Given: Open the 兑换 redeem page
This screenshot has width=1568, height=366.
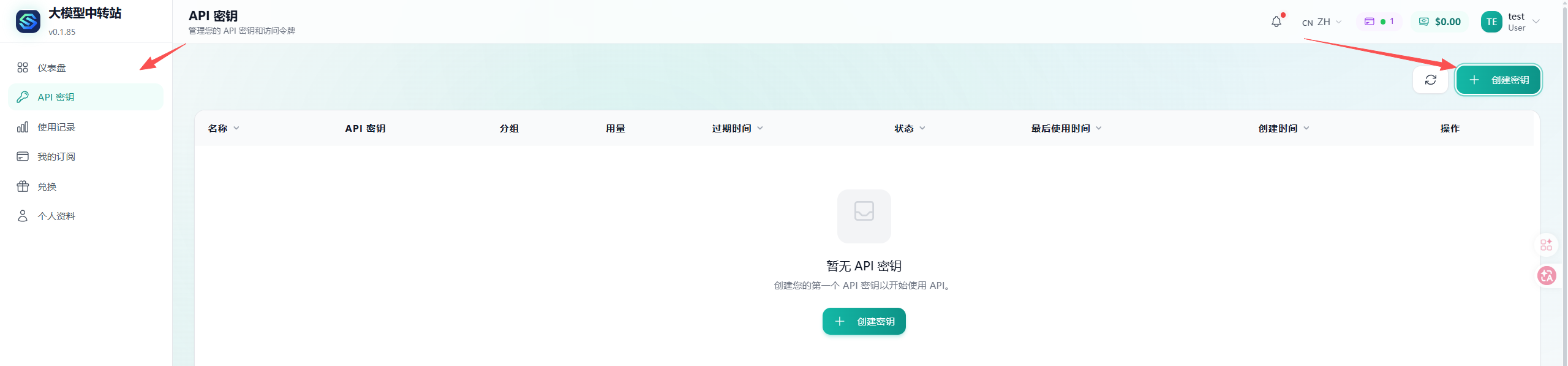Looking at the screenshot, I should (x=86, y=186).
